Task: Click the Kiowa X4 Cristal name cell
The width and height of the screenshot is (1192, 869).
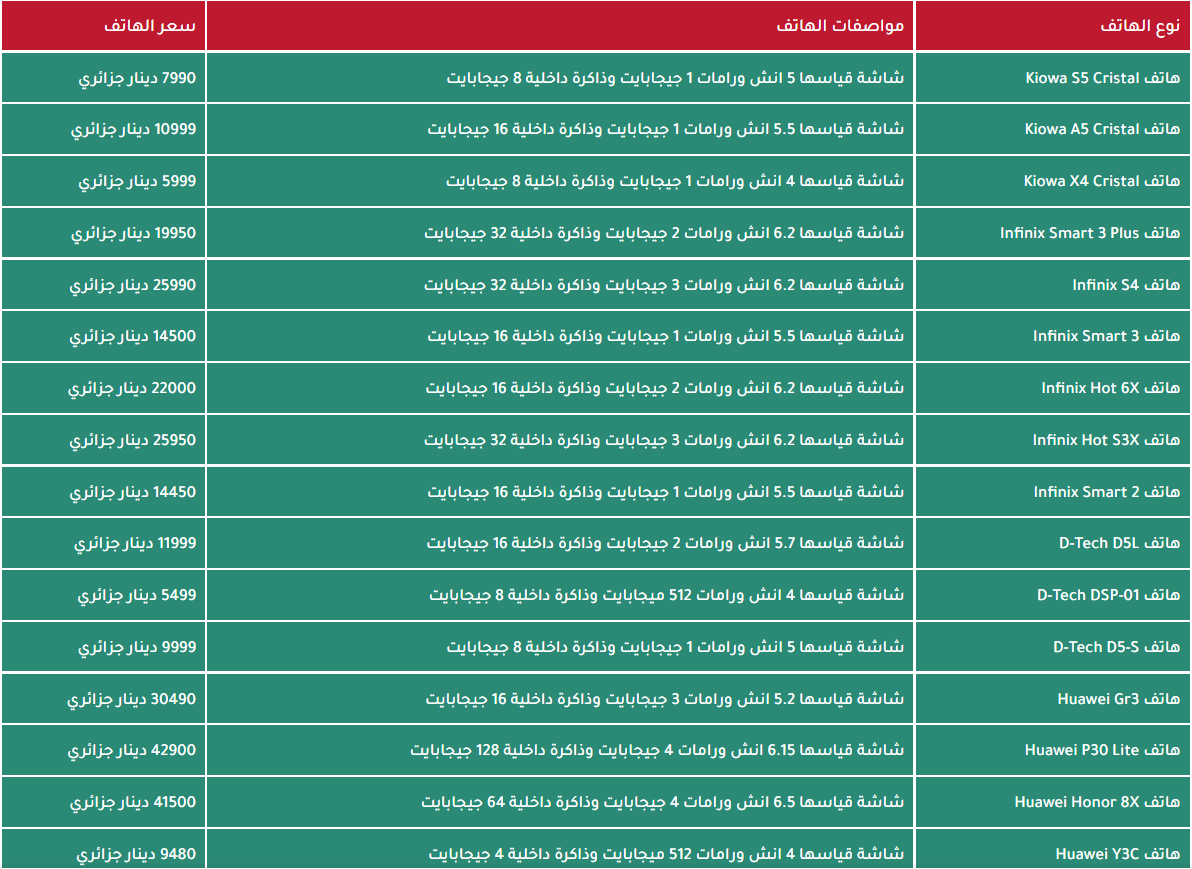Action: tap(1053, 181)
